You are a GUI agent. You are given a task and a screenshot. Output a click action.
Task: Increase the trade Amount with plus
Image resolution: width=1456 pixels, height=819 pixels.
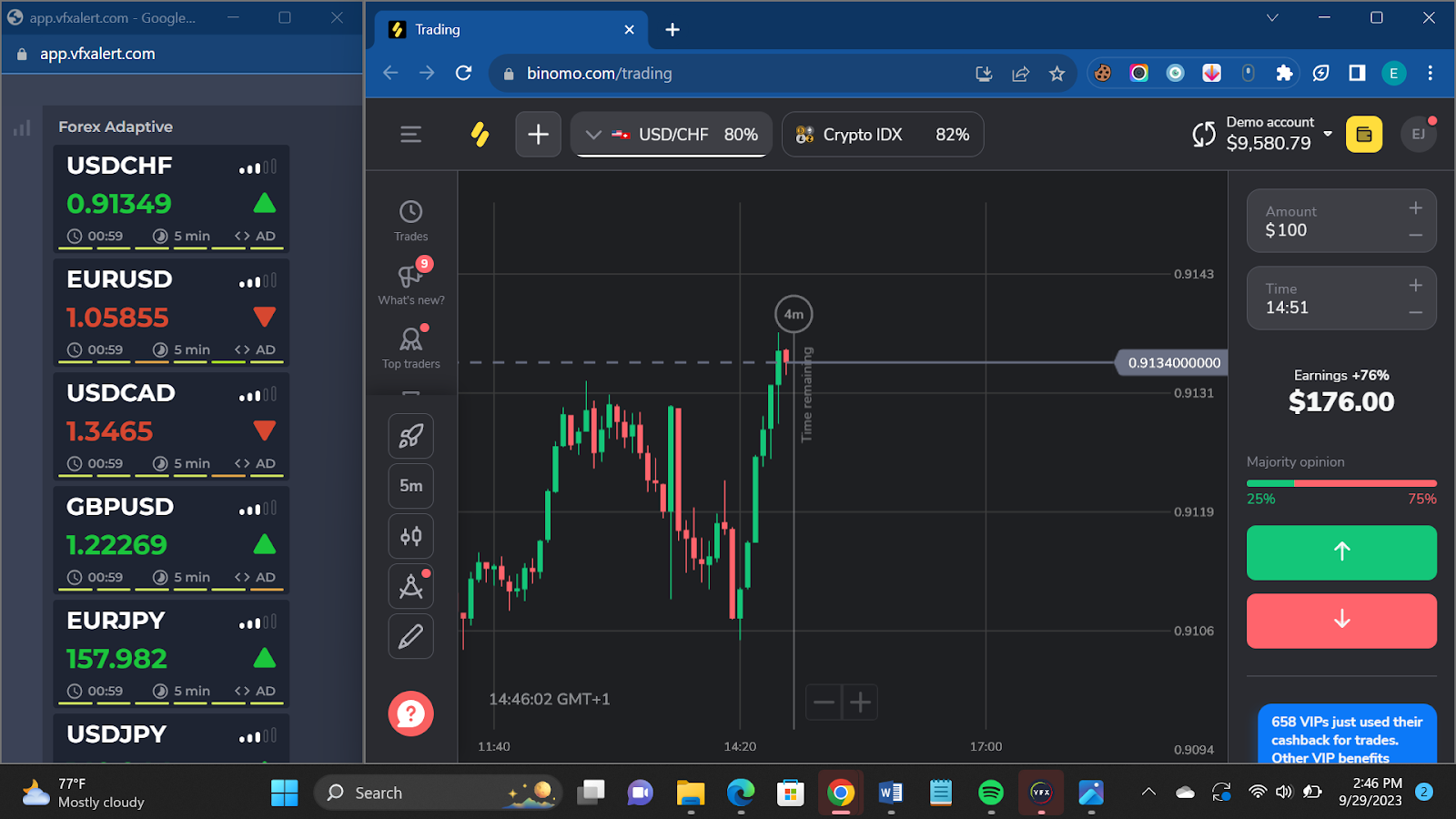pyautogui.click(x=1415, y=208)
